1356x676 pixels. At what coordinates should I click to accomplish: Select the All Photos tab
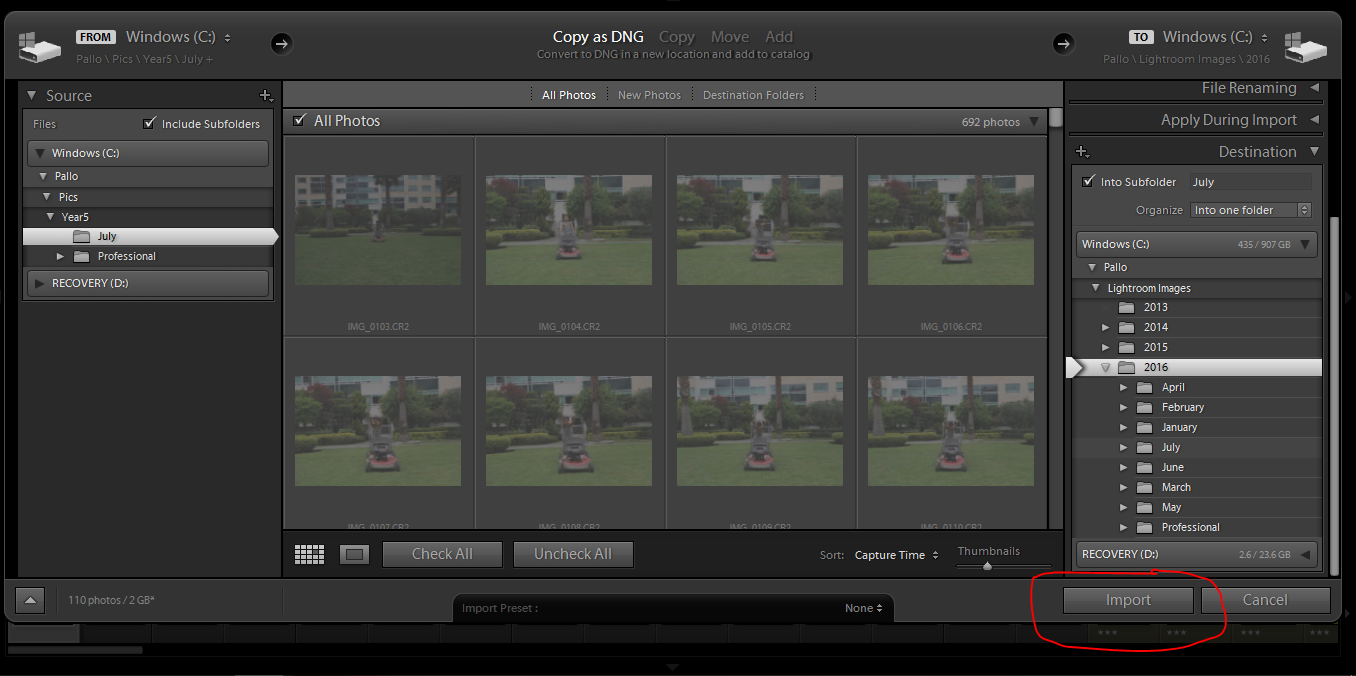(569, 95)
